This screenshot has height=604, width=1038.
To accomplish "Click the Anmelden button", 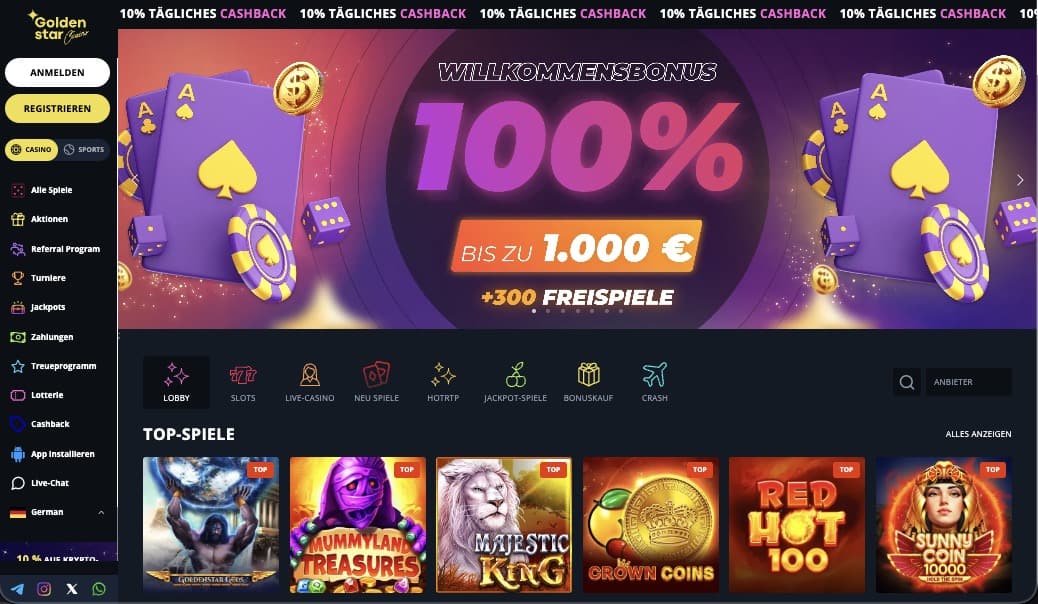I will click(58, 72).
